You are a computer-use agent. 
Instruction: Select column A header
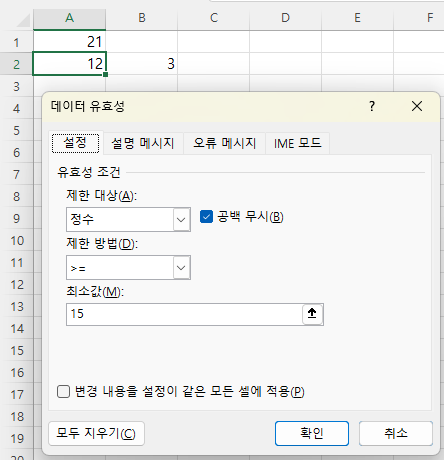click(x=69, y=18)
